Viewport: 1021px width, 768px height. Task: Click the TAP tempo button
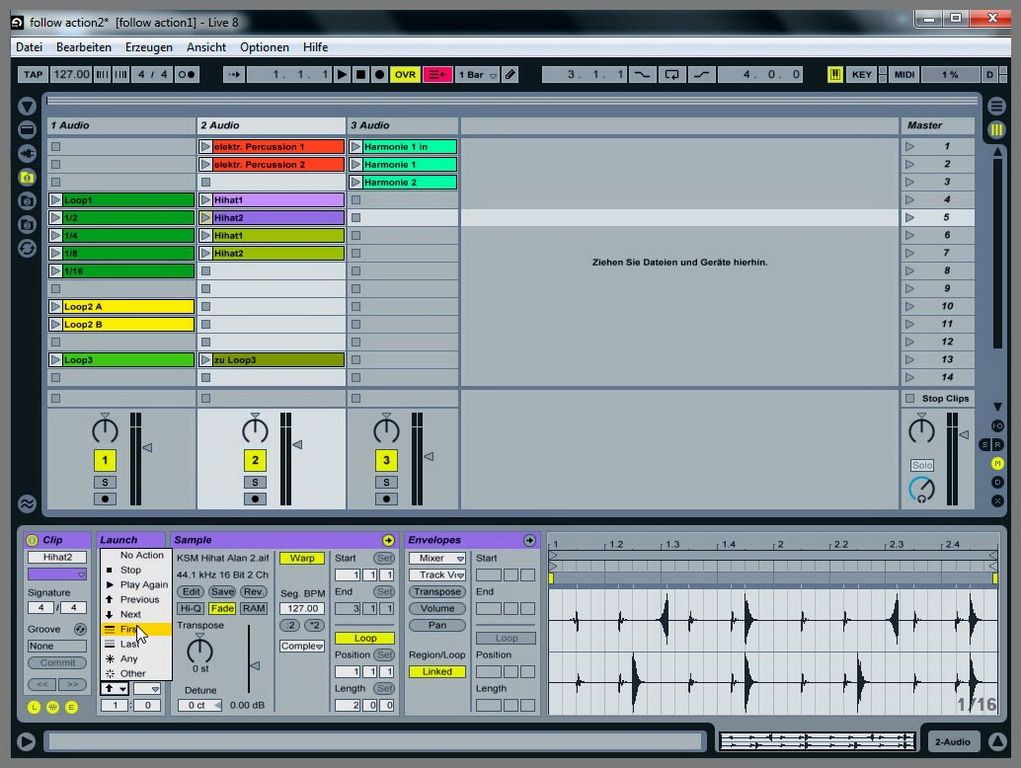click(33, 74)
